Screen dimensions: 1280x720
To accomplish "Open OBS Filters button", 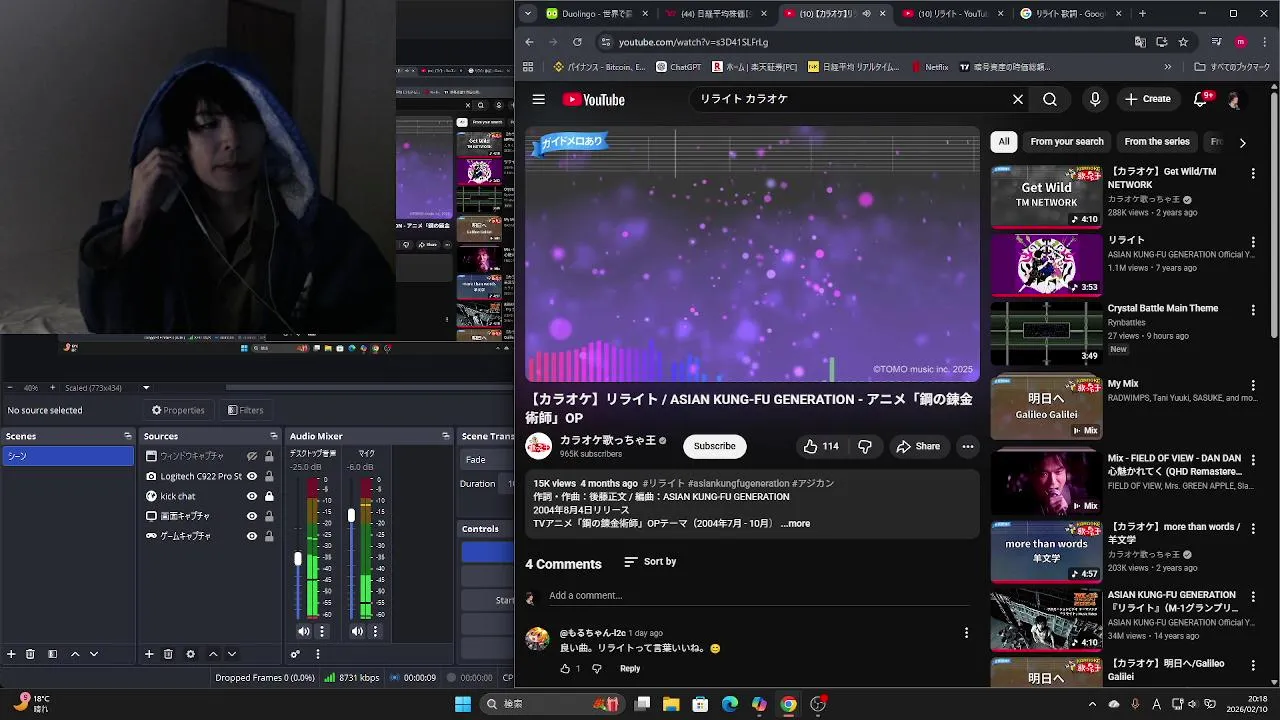I will point(246,410).
